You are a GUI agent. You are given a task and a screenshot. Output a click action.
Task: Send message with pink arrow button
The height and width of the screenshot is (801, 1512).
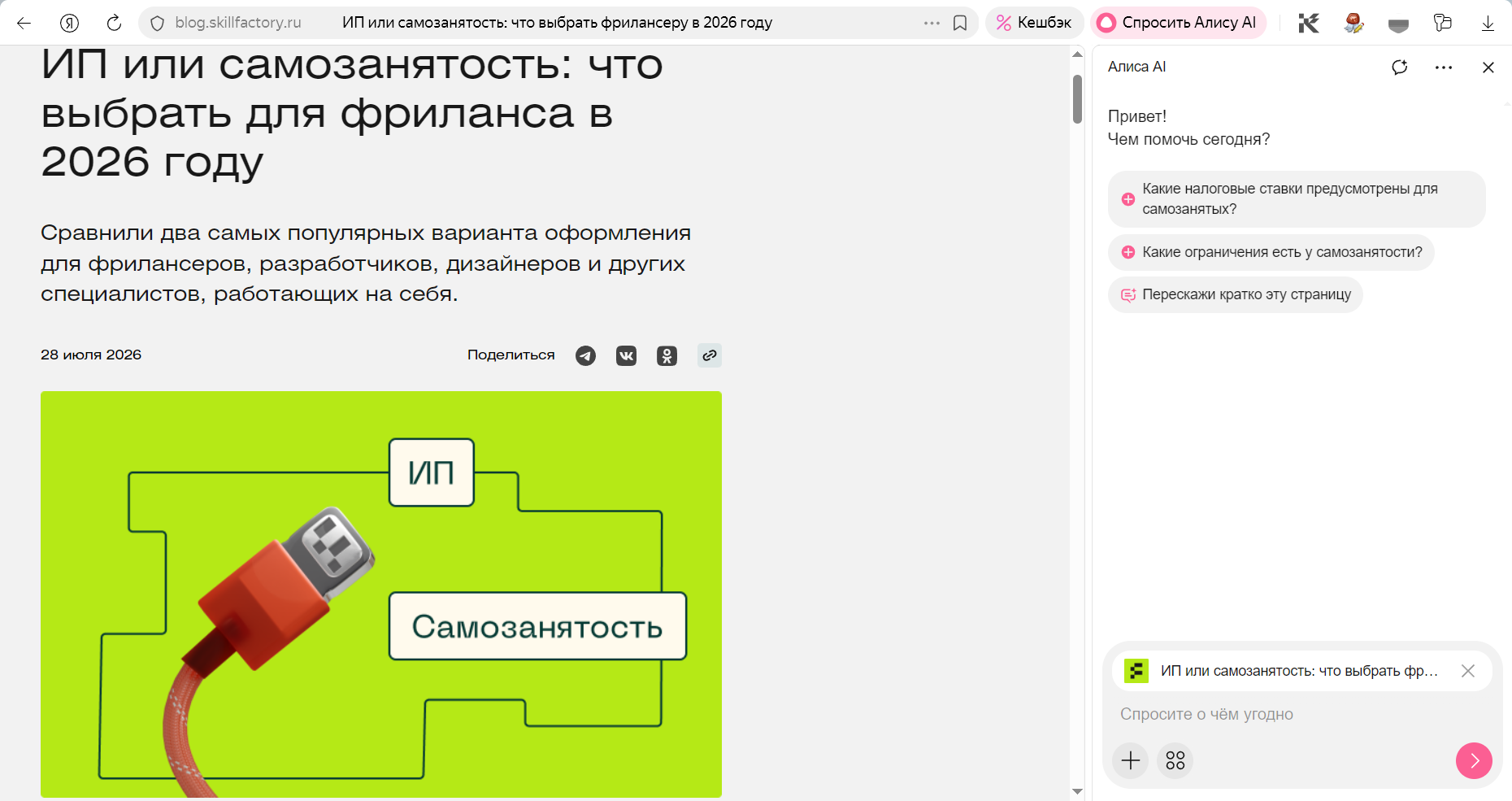pyautogui.click(x=1474, y=760)
